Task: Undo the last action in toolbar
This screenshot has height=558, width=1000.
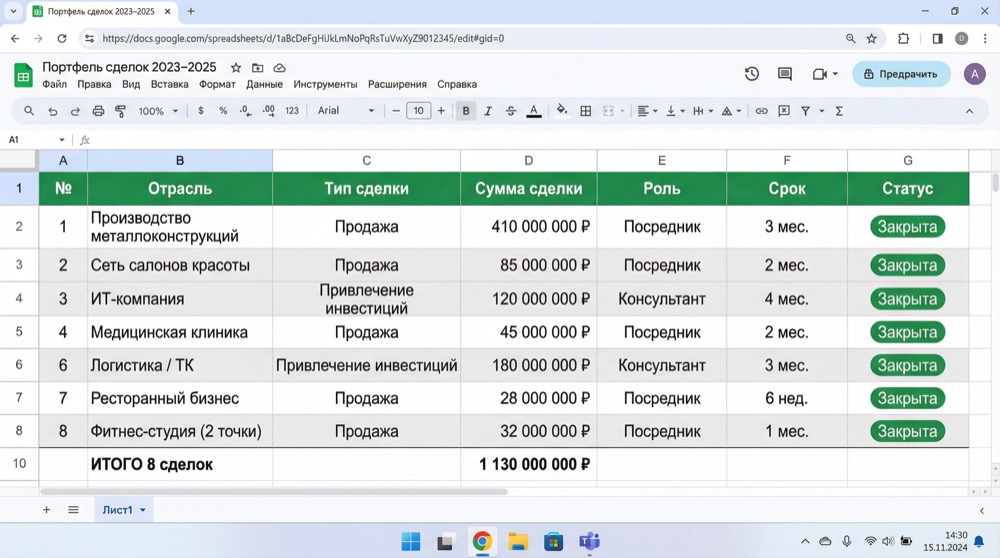Action: point(52,111)
